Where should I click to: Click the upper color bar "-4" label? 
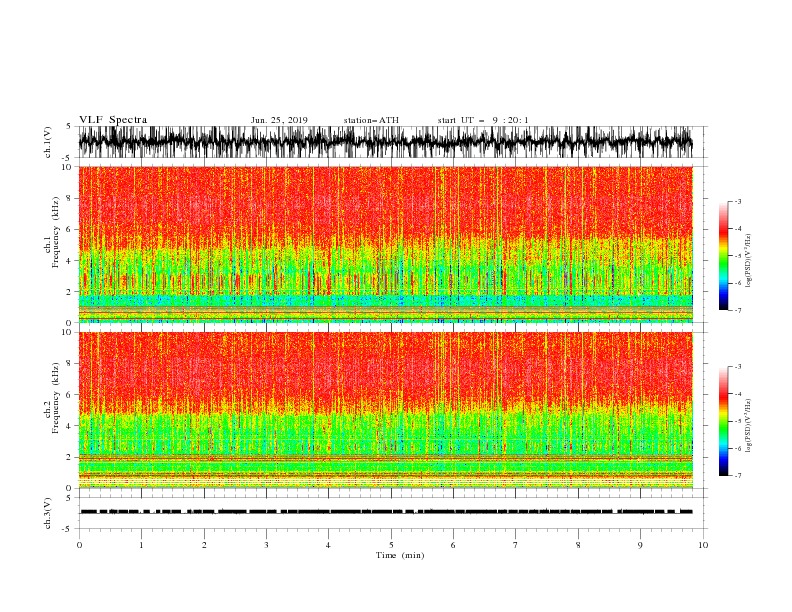[737, 229]
